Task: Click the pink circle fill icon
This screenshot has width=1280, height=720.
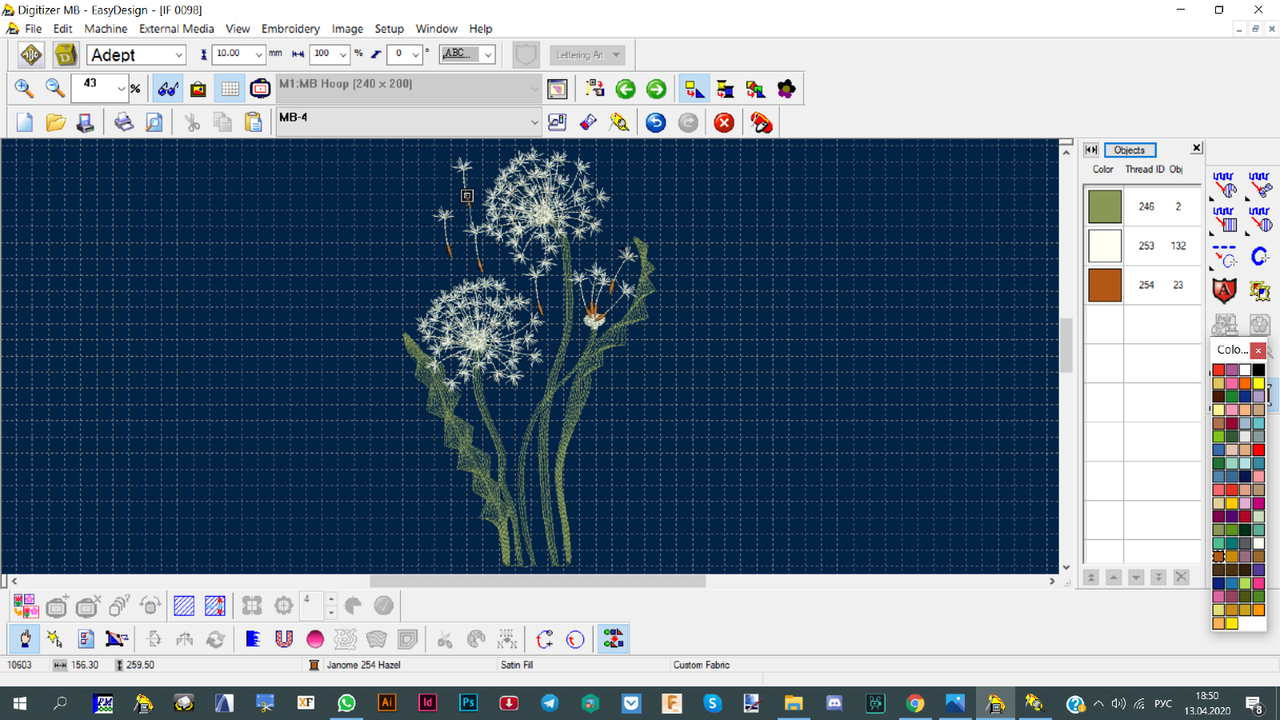Action: (315, 638)
